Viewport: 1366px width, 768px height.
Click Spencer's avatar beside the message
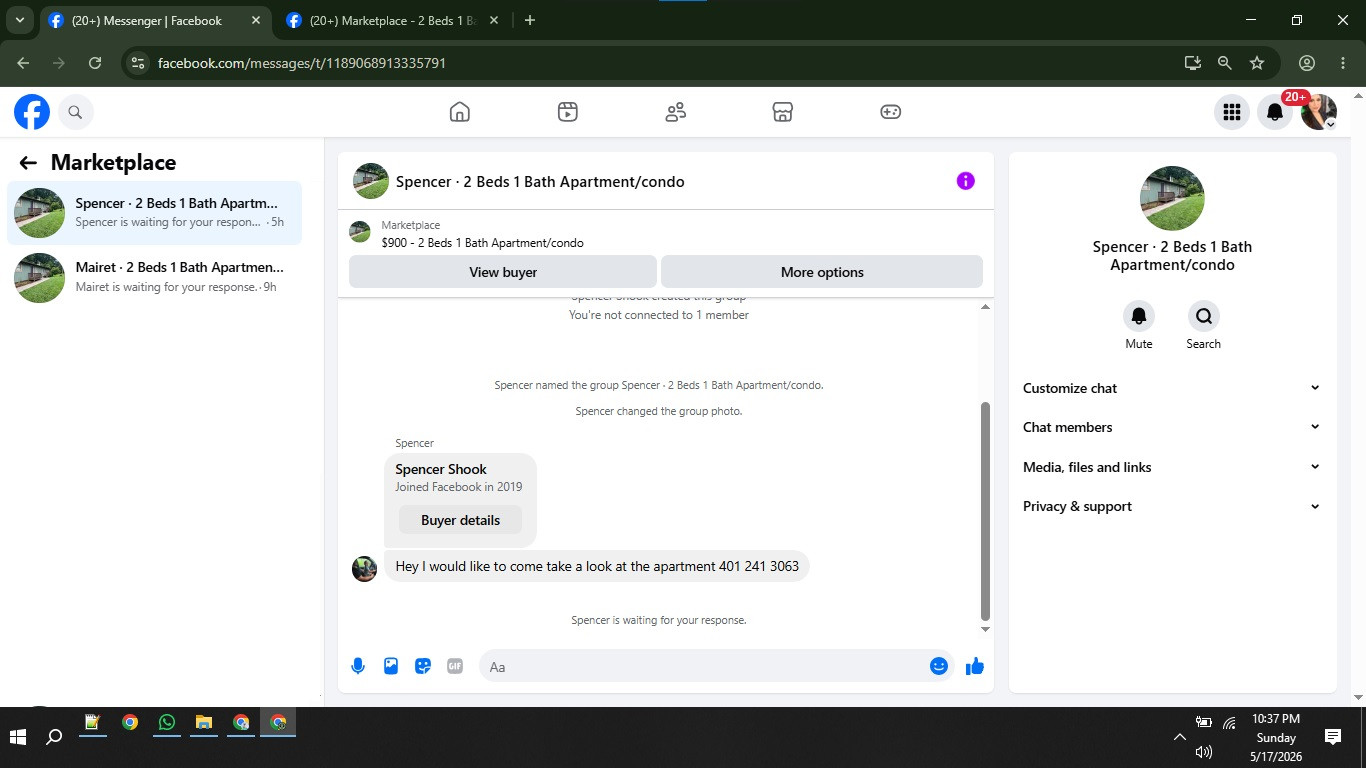point(364,569)
